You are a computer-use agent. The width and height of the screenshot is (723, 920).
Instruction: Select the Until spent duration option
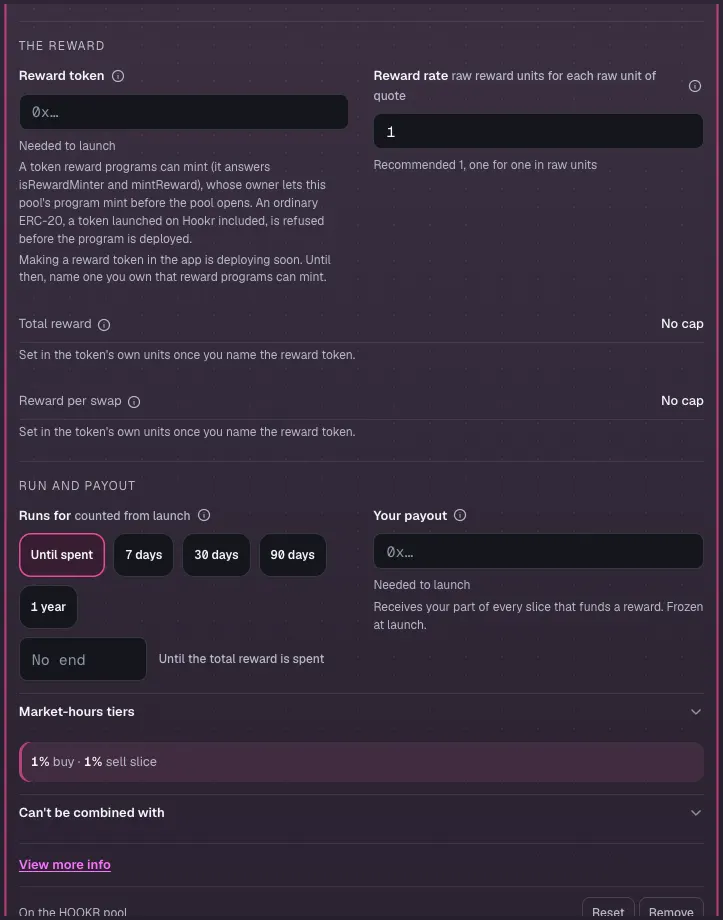point(62,554)
